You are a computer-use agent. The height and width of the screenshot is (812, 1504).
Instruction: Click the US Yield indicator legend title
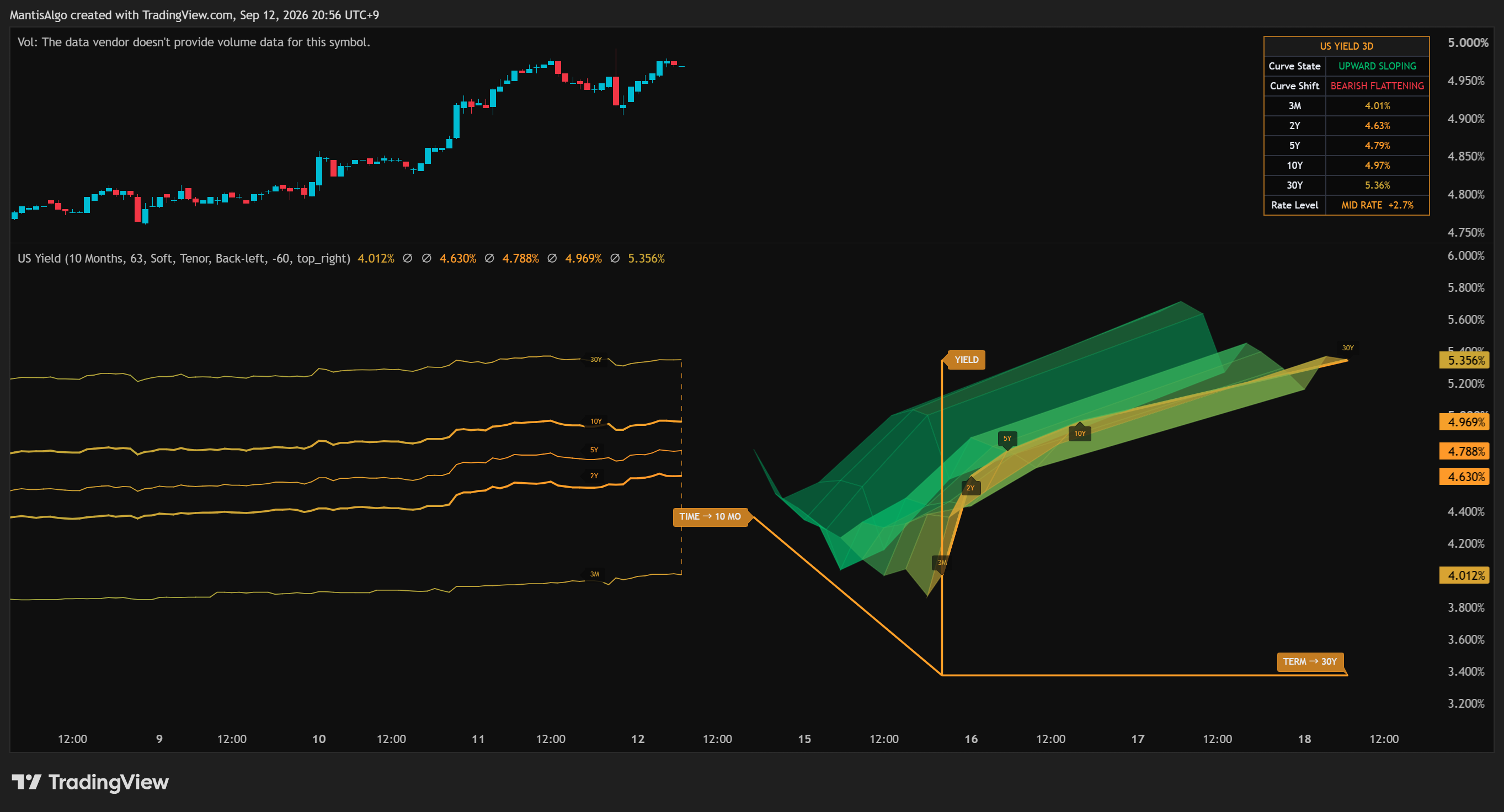coord(184,259)
